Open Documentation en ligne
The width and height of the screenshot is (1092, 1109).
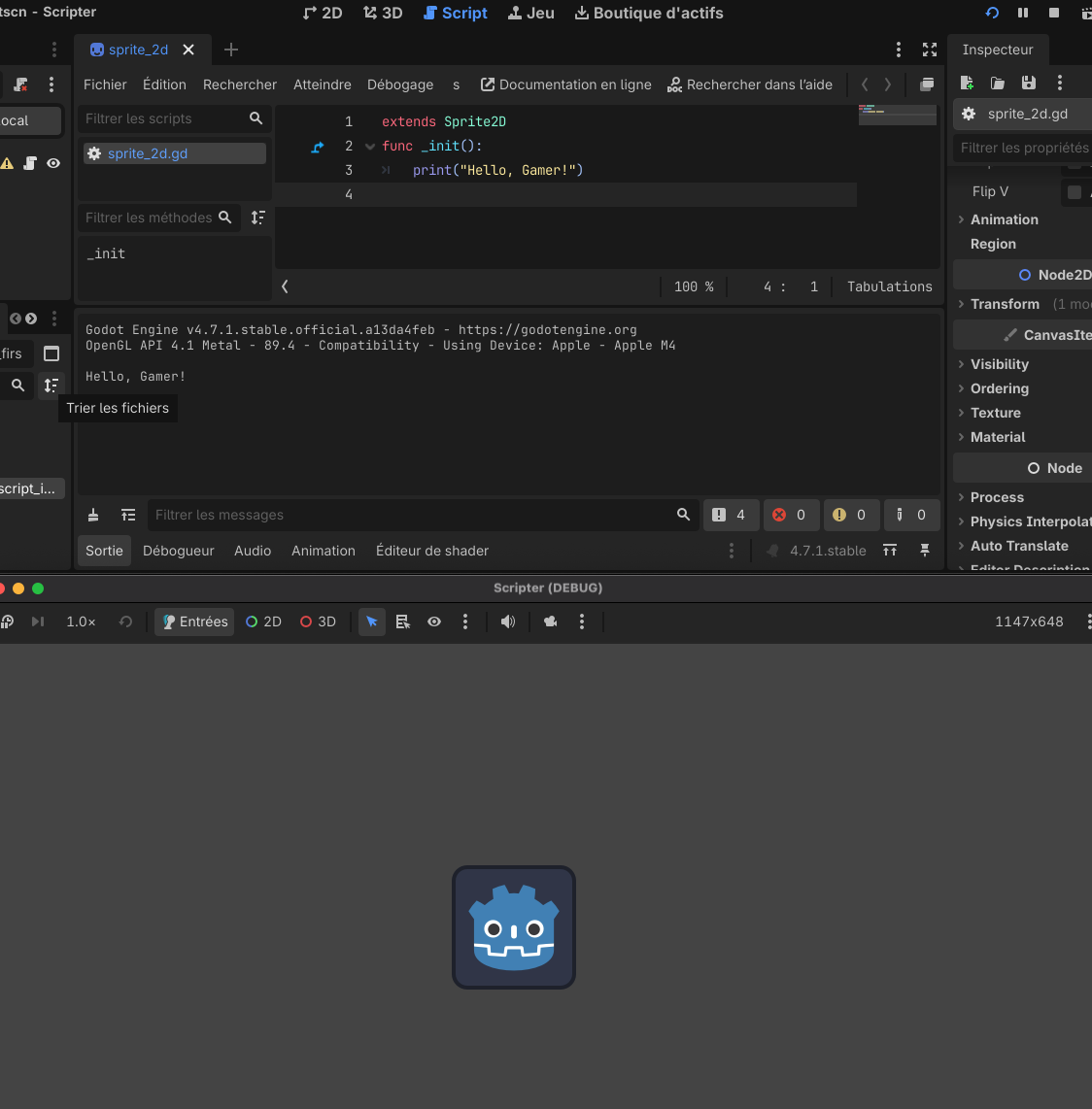(565, 84)
